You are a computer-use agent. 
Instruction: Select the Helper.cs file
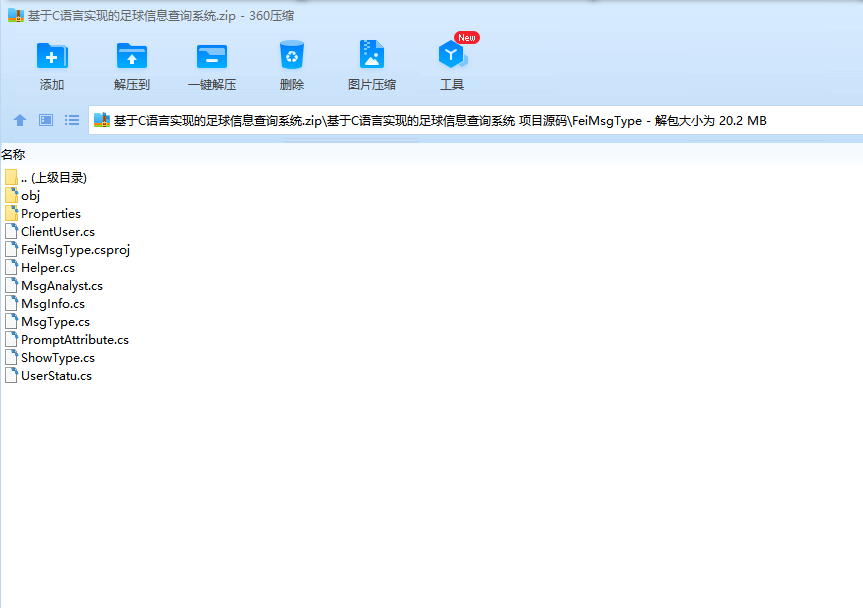pos(48,268)
